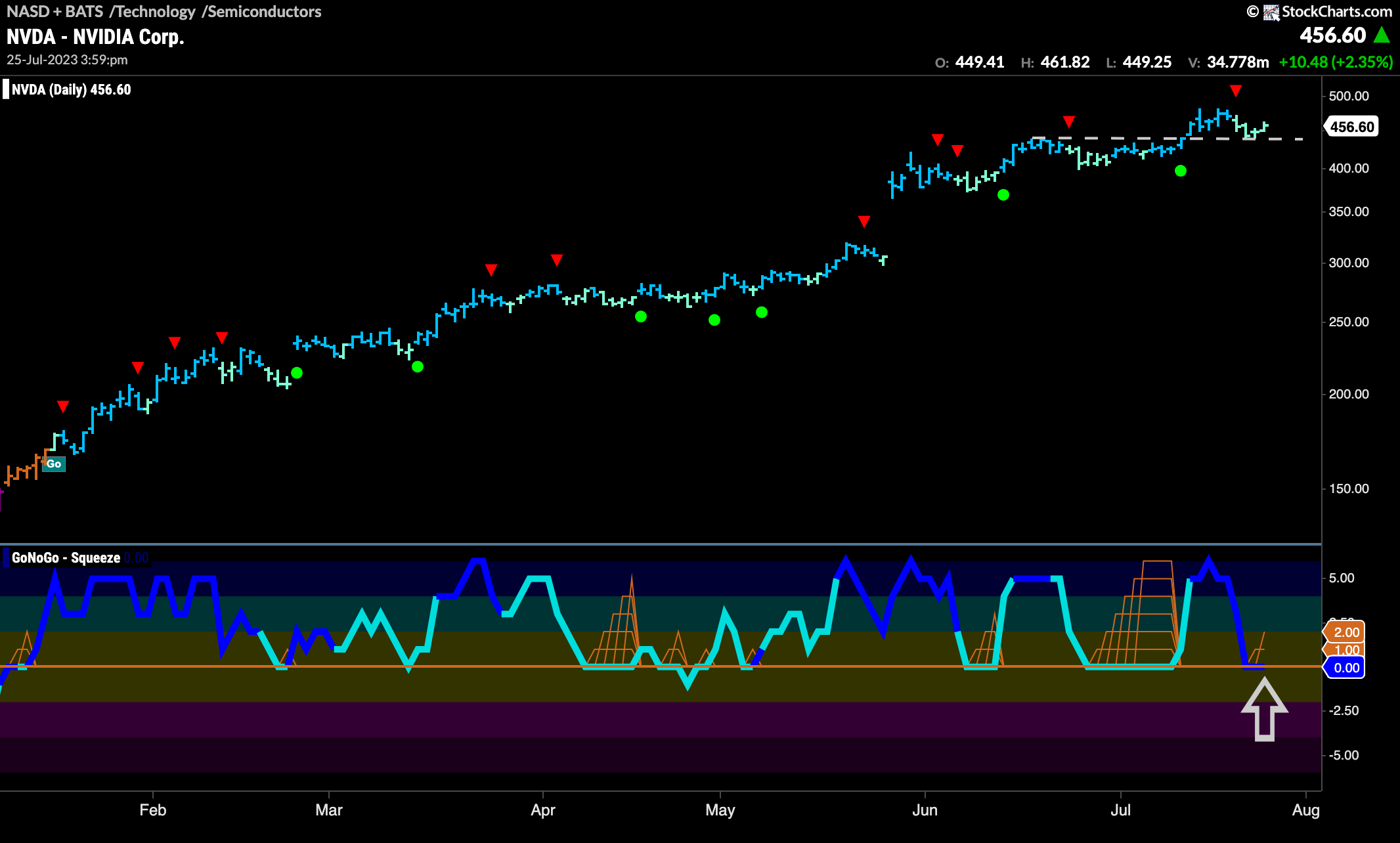Click the red triangle in late June
The width and height of the screenshot is (1400, 843).
1069,122
